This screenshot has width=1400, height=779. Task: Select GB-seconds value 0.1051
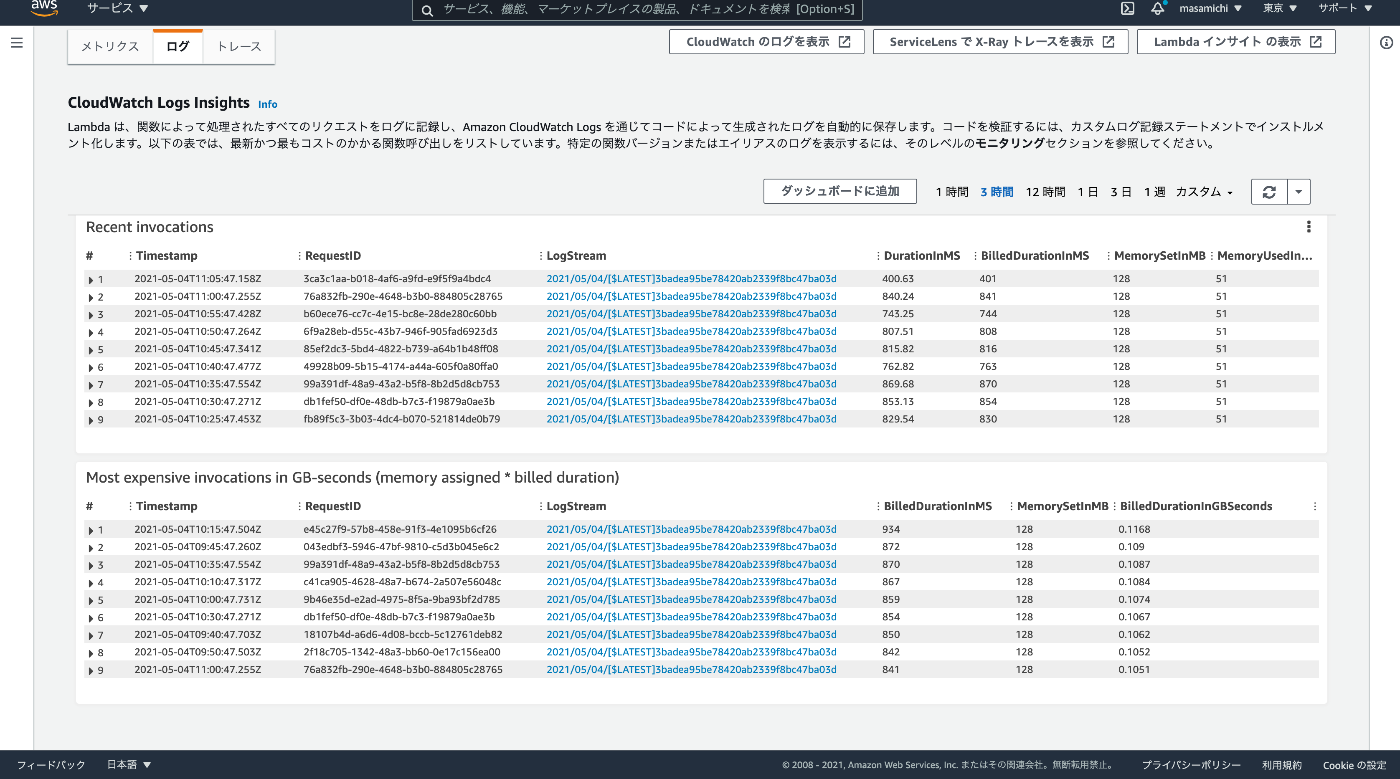(x=1134, y=669)
